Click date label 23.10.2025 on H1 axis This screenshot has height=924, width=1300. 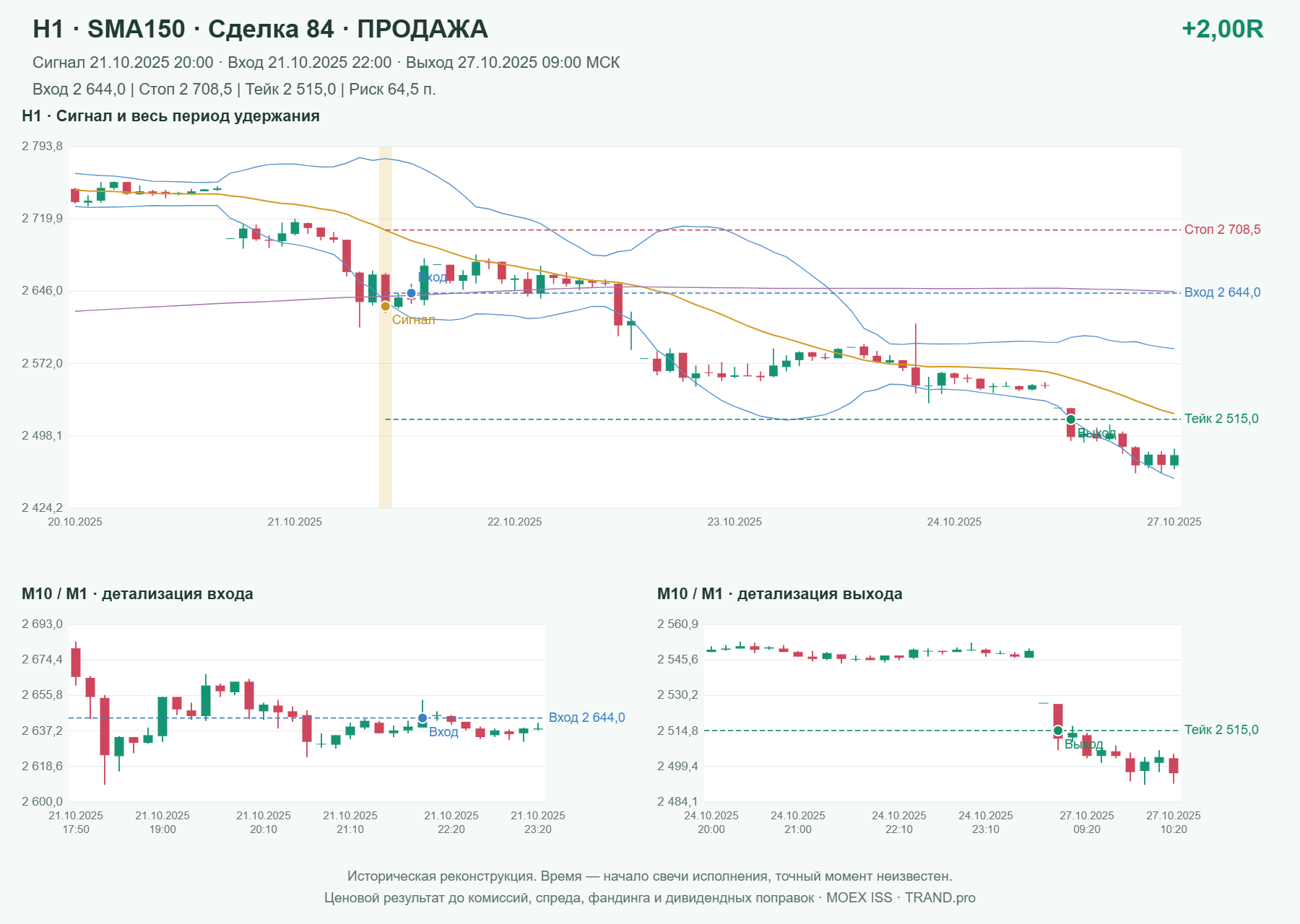click(734, 522)
